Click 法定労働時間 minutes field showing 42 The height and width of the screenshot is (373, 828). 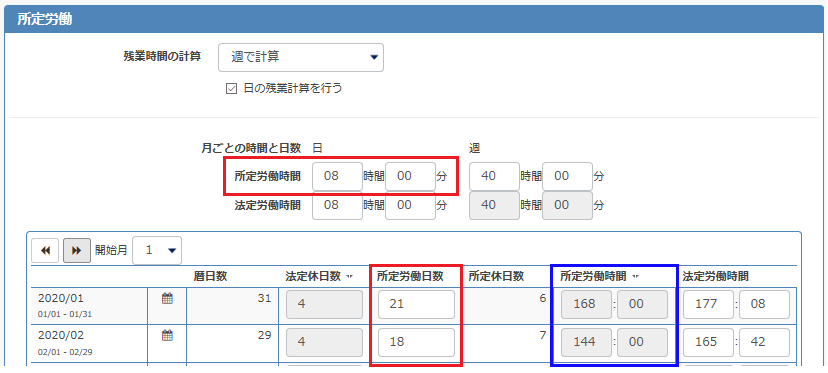(764, 342)
